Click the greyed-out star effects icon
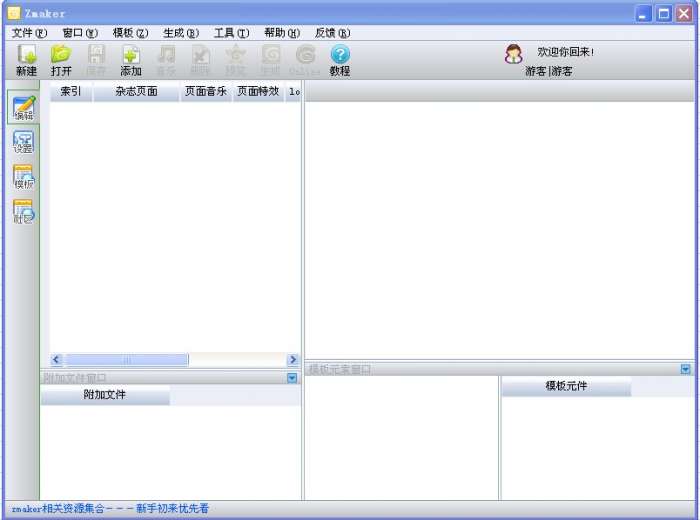The image size is (700, 520). 235,54
